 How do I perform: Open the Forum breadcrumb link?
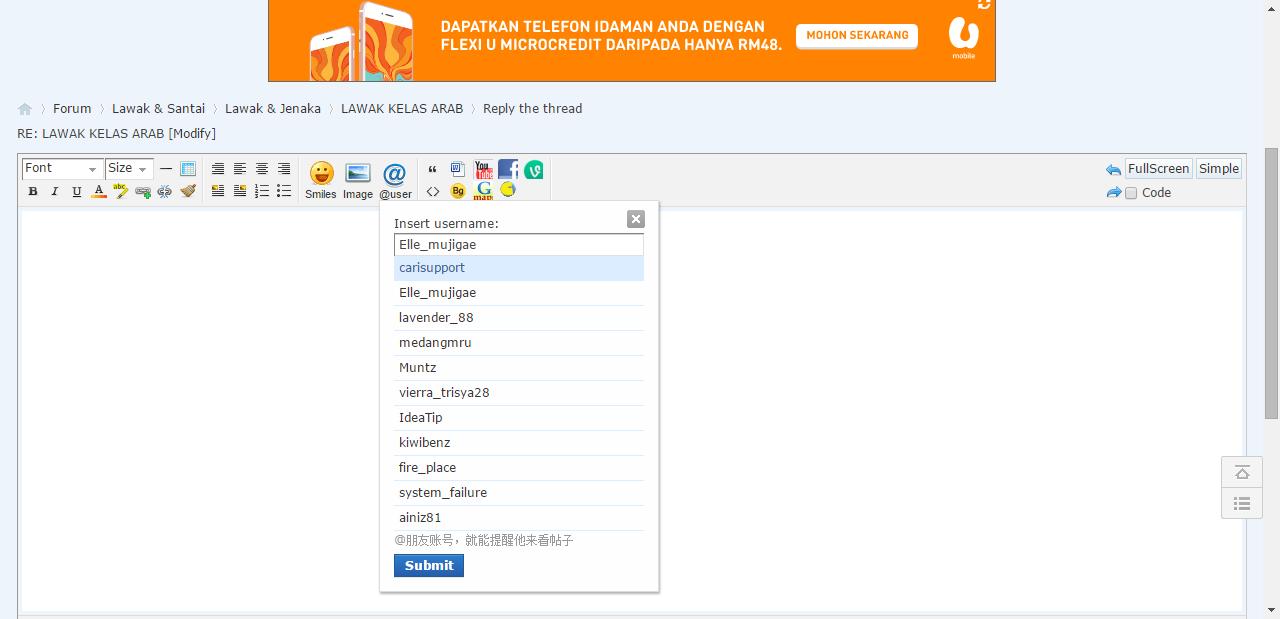pos(72,108)
